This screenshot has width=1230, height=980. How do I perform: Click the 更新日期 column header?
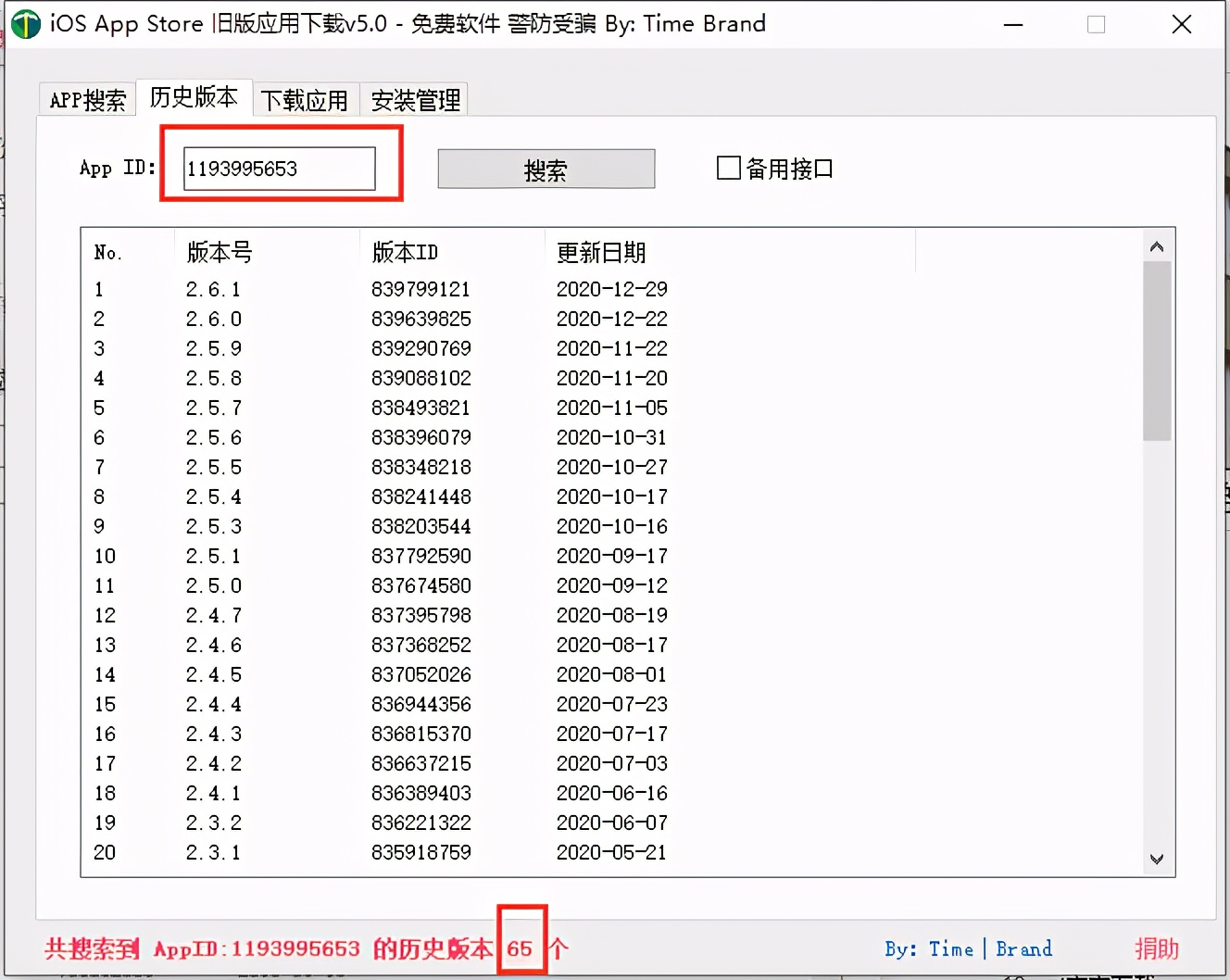coord(600,251)
